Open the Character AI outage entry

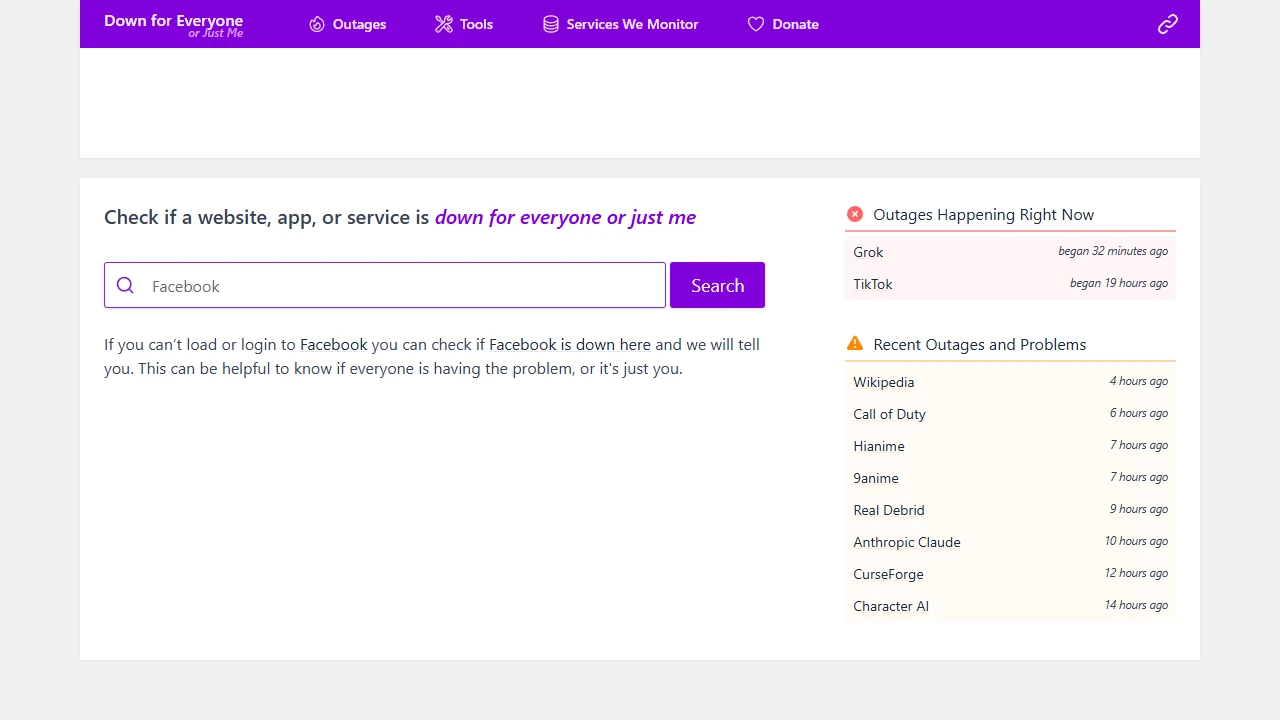[x=890, y=606]
